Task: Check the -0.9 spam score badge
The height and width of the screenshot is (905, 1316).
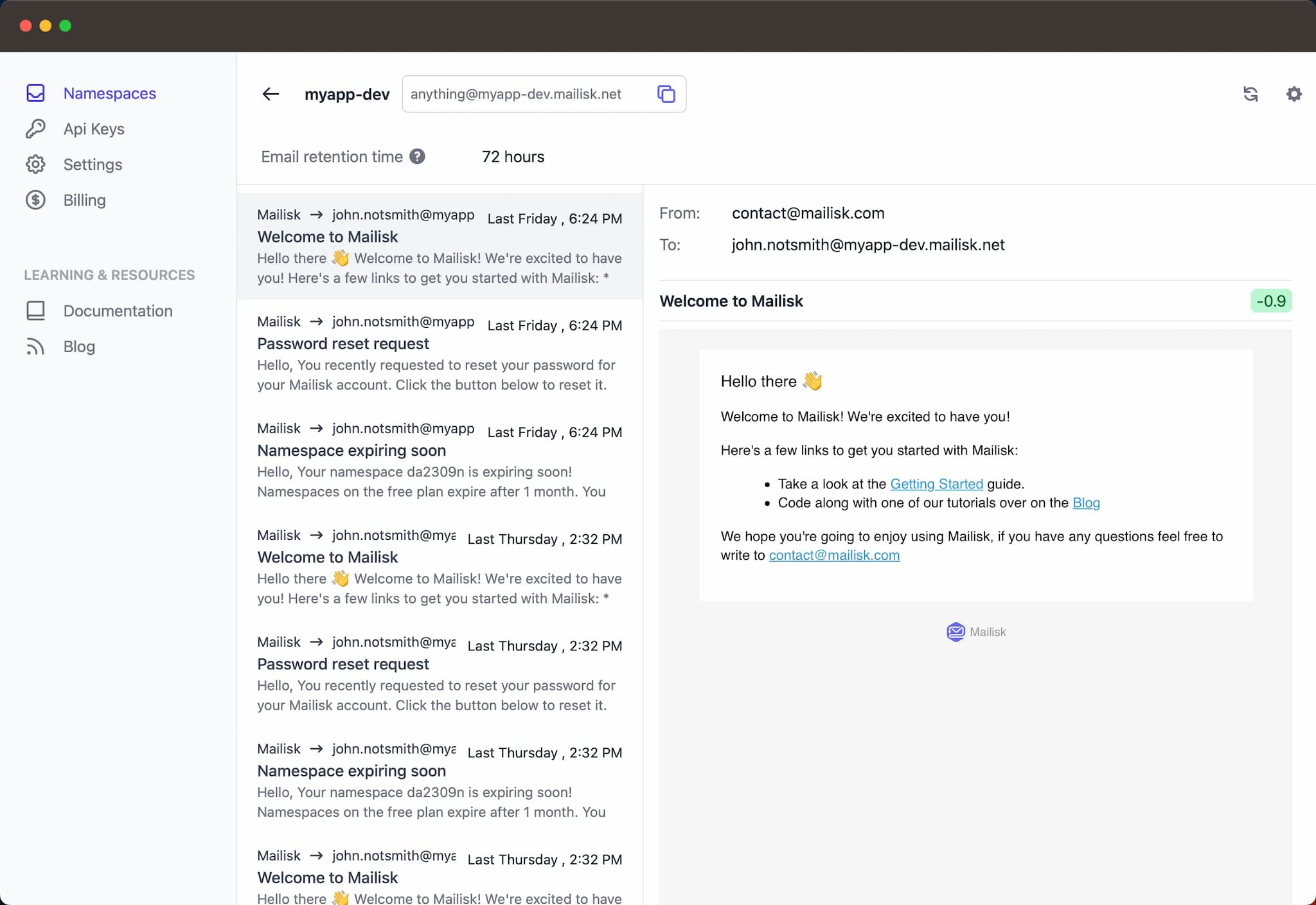Action: [x=1271, y=301]
